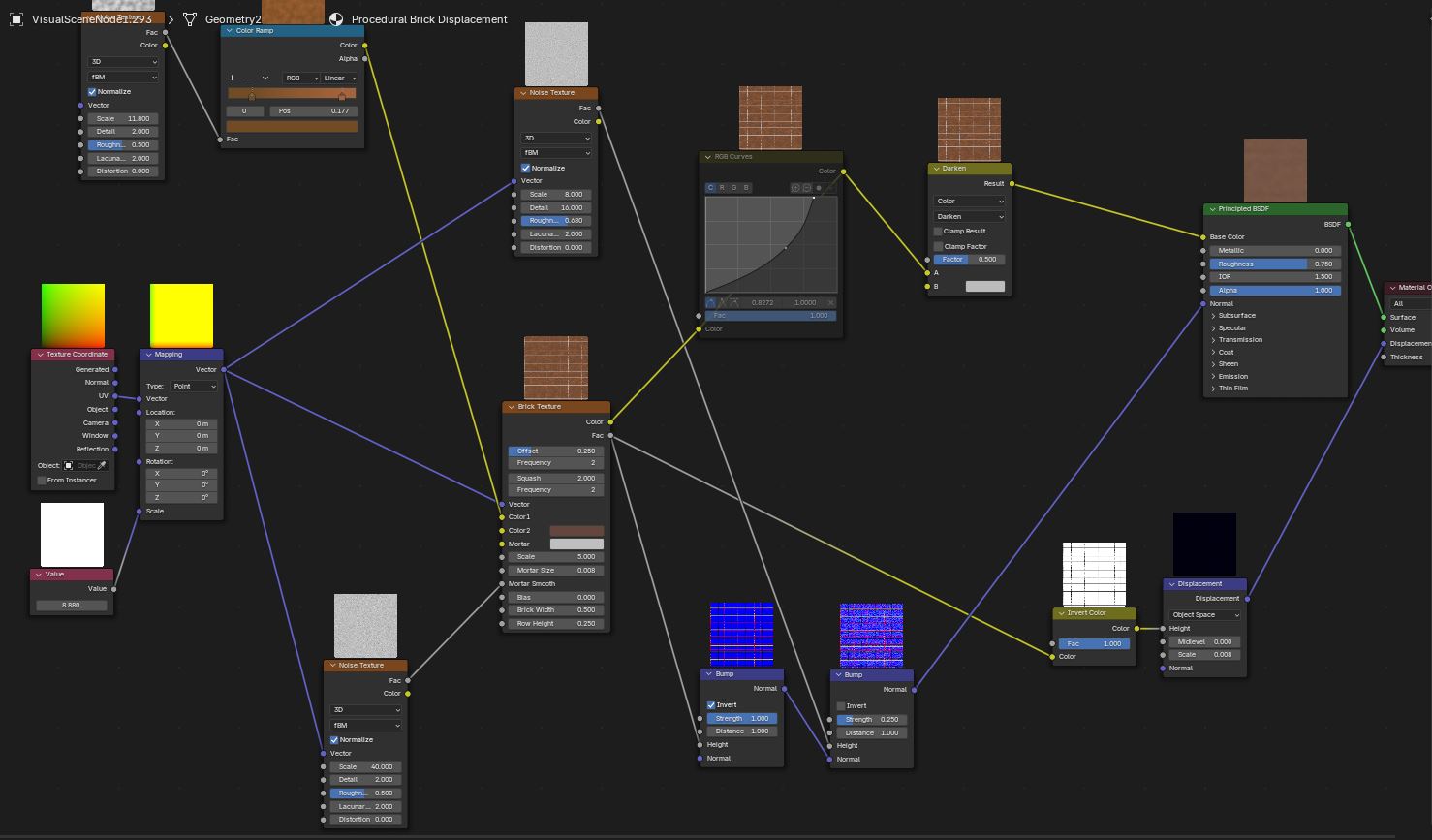The width and height of the screenshot is (1432, 840).
Task: Toggle Clamp Result in Darken node
Action: 938,232
